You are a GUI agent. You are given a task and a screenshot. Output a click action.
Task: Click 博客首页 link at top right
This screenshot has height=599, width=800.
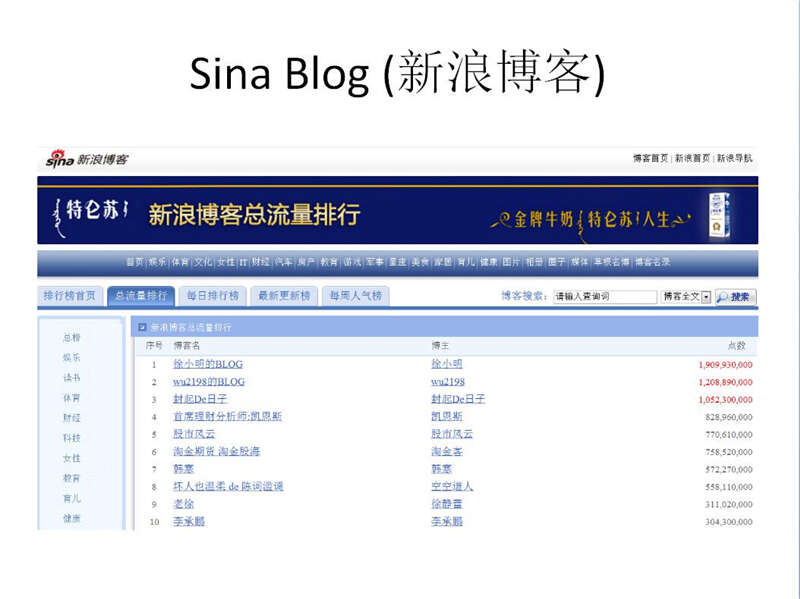click(650, 158)
